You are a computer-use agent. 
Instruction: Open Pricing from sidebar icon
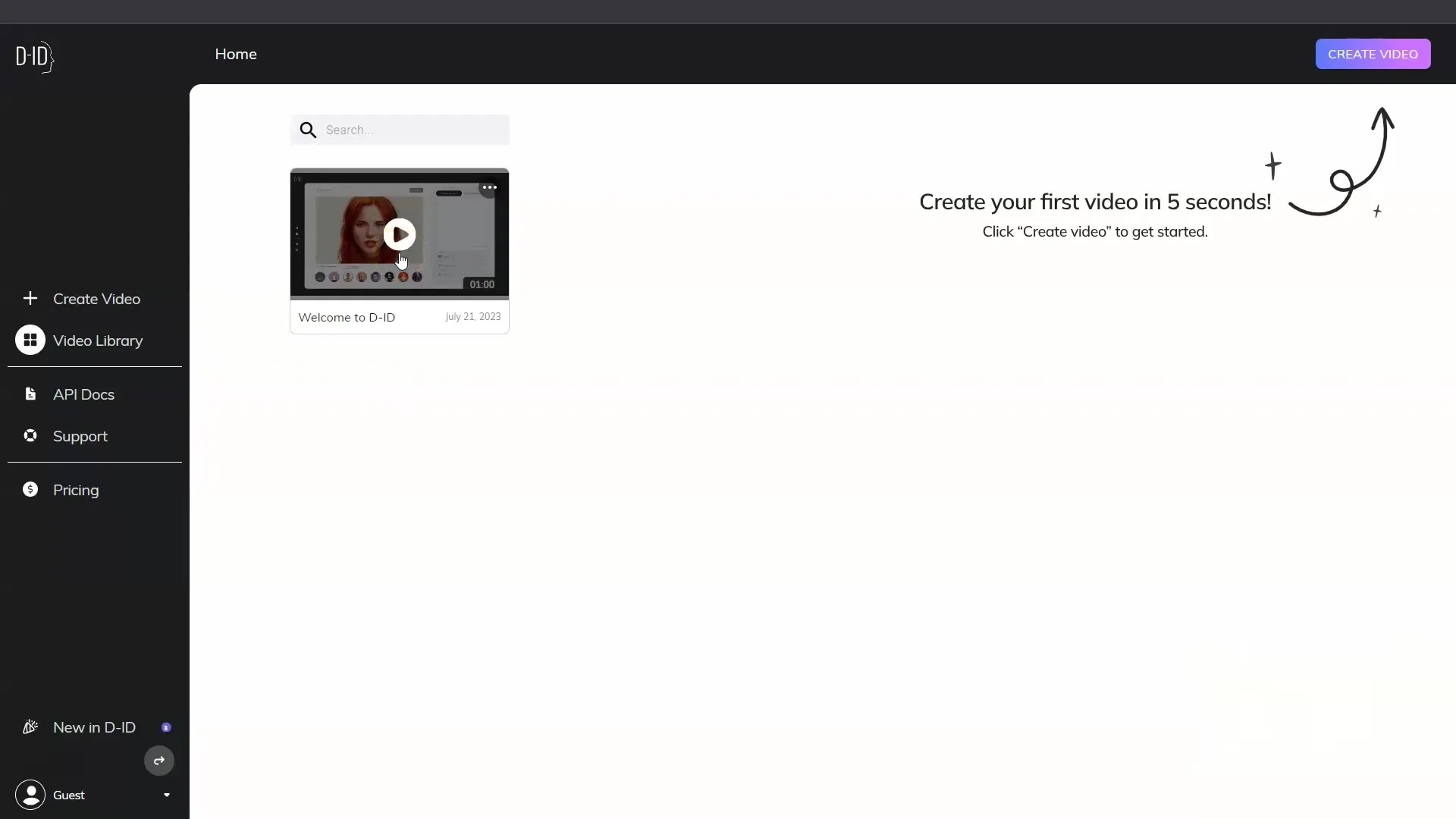[30, 490]
